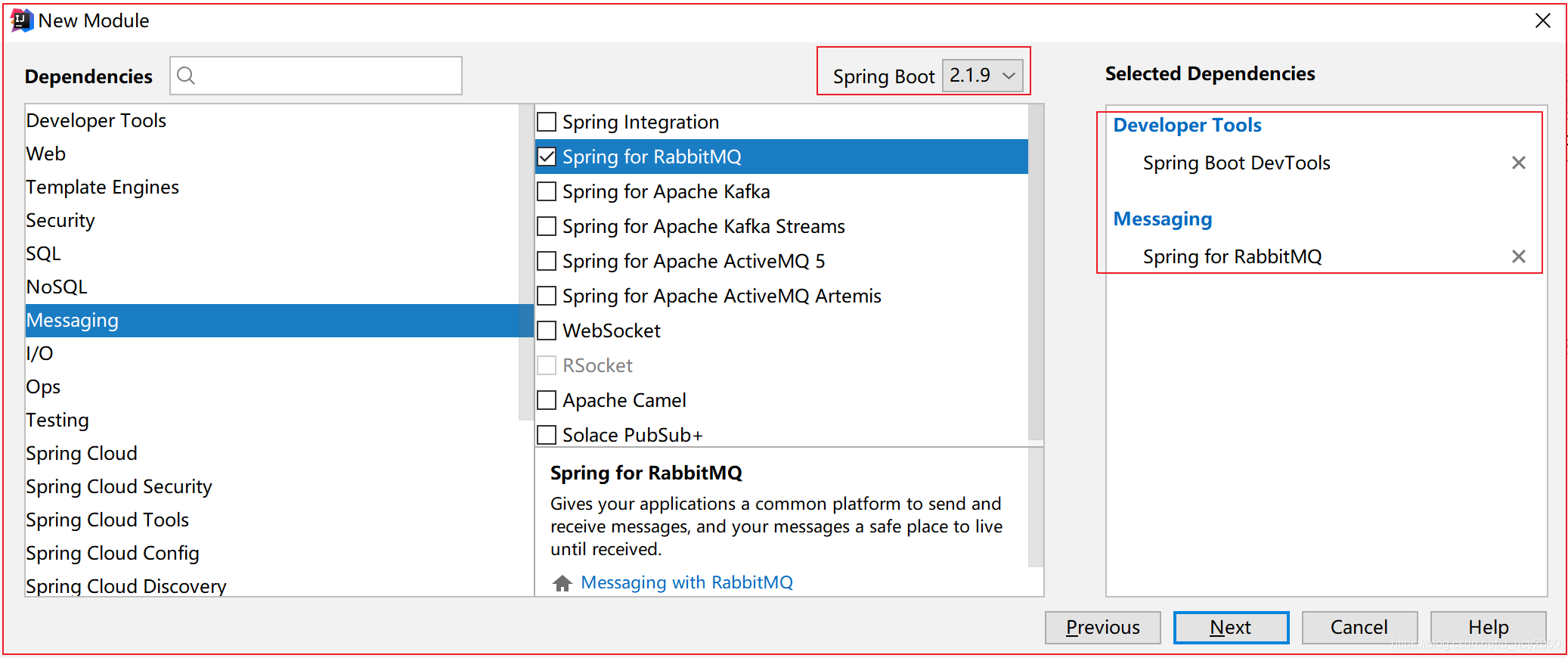Check Spring for Apache Kafka

(x=547, y=191)
